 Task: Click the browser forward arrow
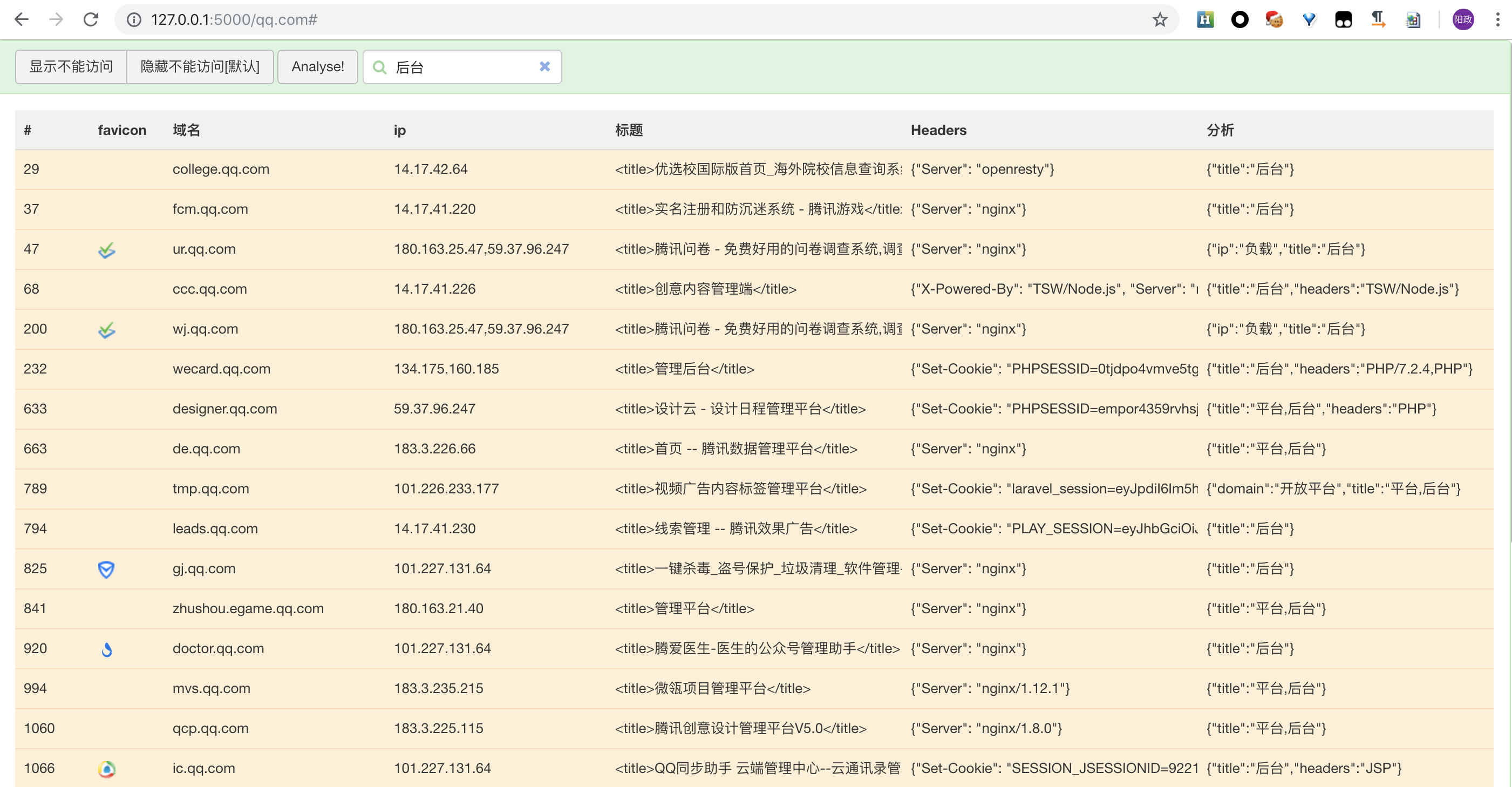pyautogui.click(x=56, y=19)
